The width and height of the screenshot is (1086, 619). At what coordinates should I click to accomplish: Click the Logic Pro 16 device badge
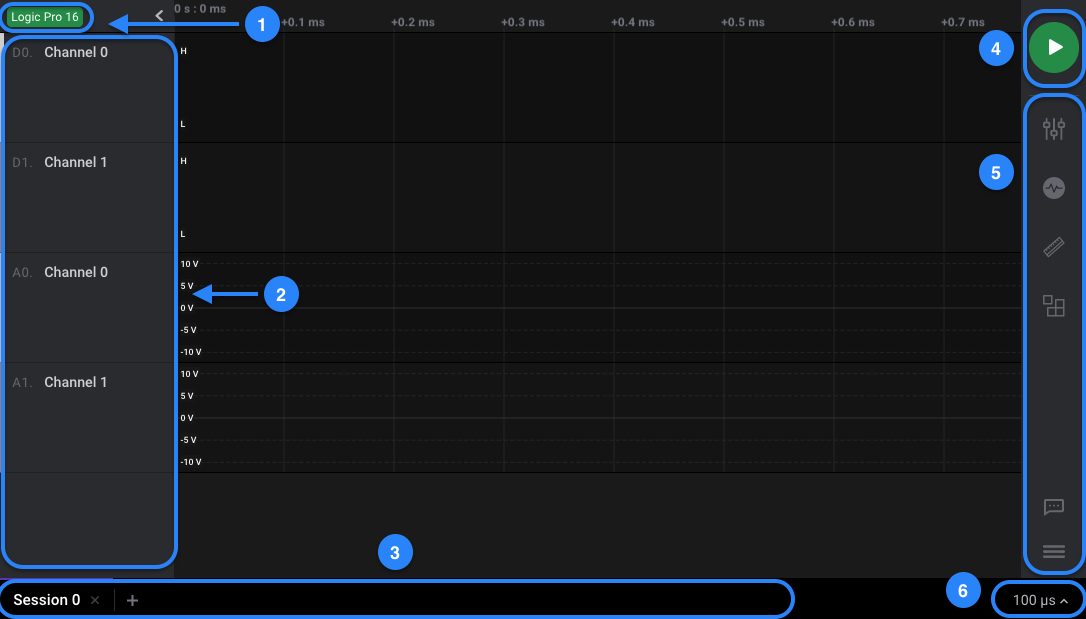[x=45, y=17]
